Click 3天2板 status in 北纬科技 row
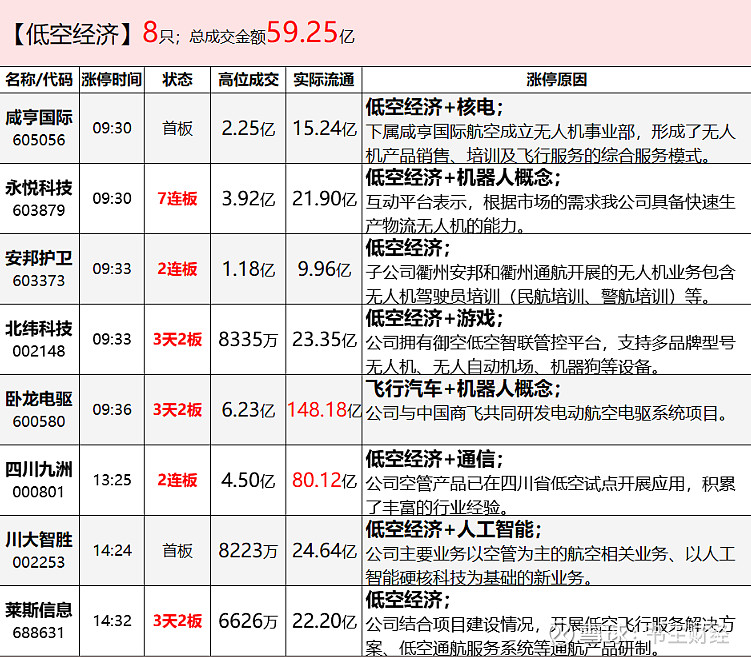Image resolution: width=751 pixels, height=657 pixels. pyautogui.click(x=177, y=340)
